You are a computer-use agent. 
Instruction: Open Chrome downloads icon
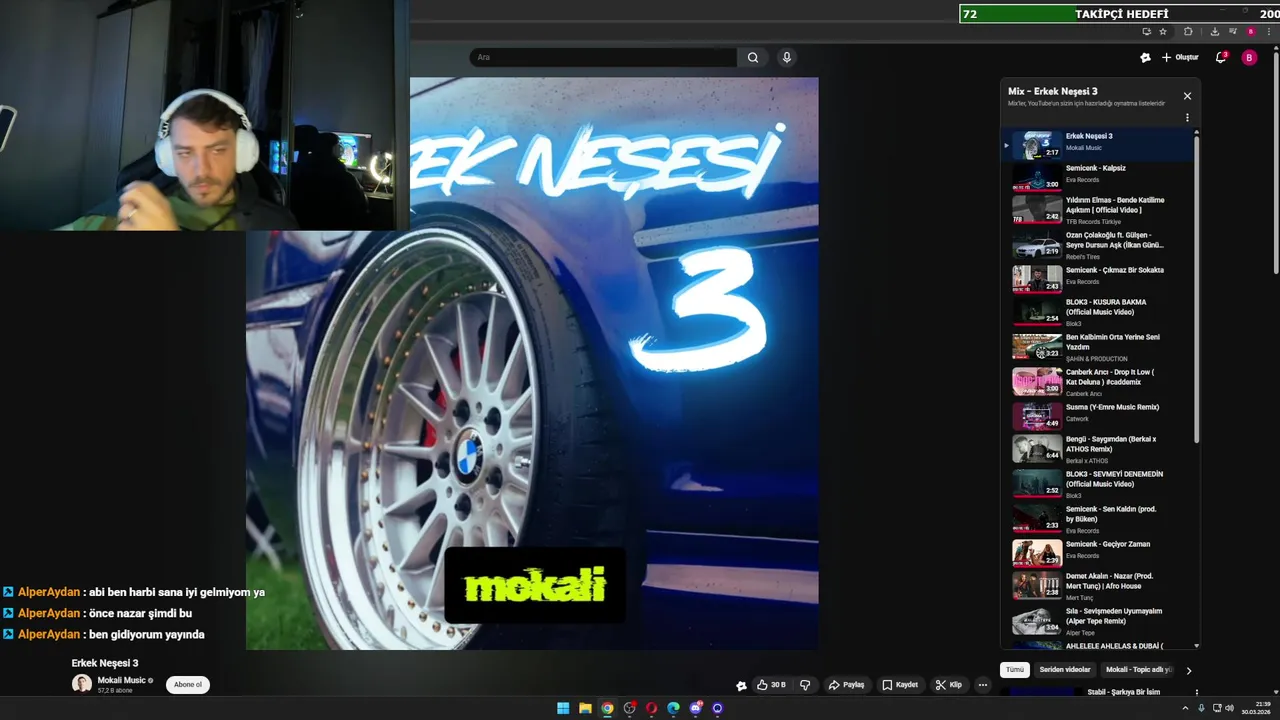coord(1214,31)
